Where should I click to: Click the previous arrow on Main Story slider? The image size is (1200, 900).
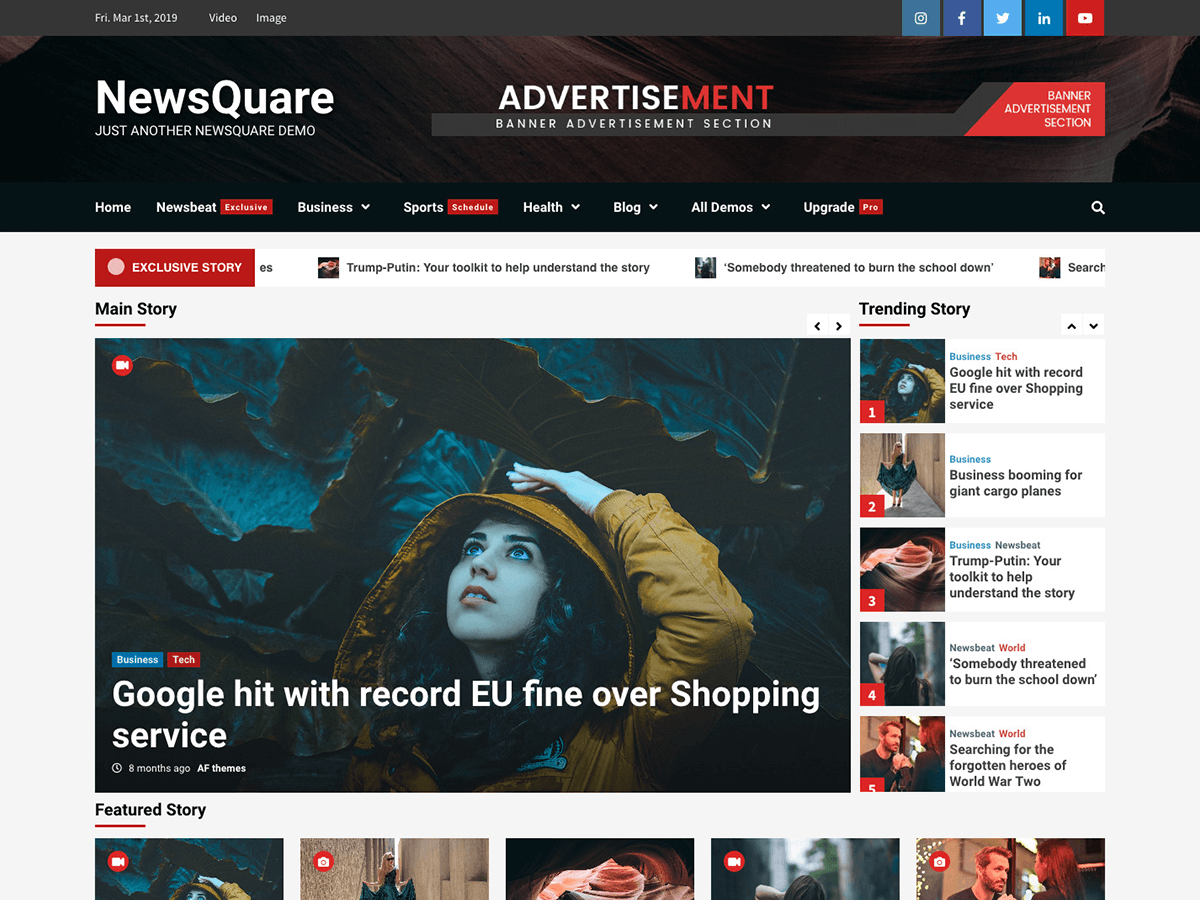[x=817, y=325]
